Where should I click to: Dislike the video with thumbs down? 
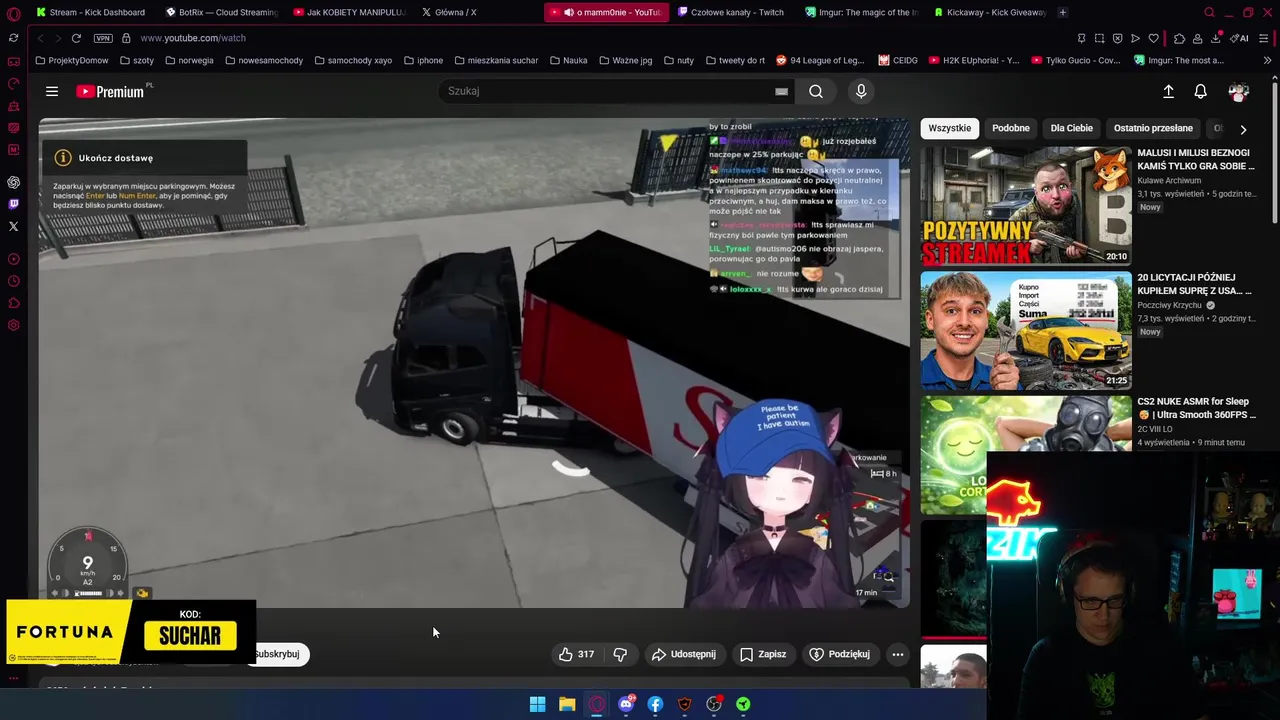(x=620, y=654)
